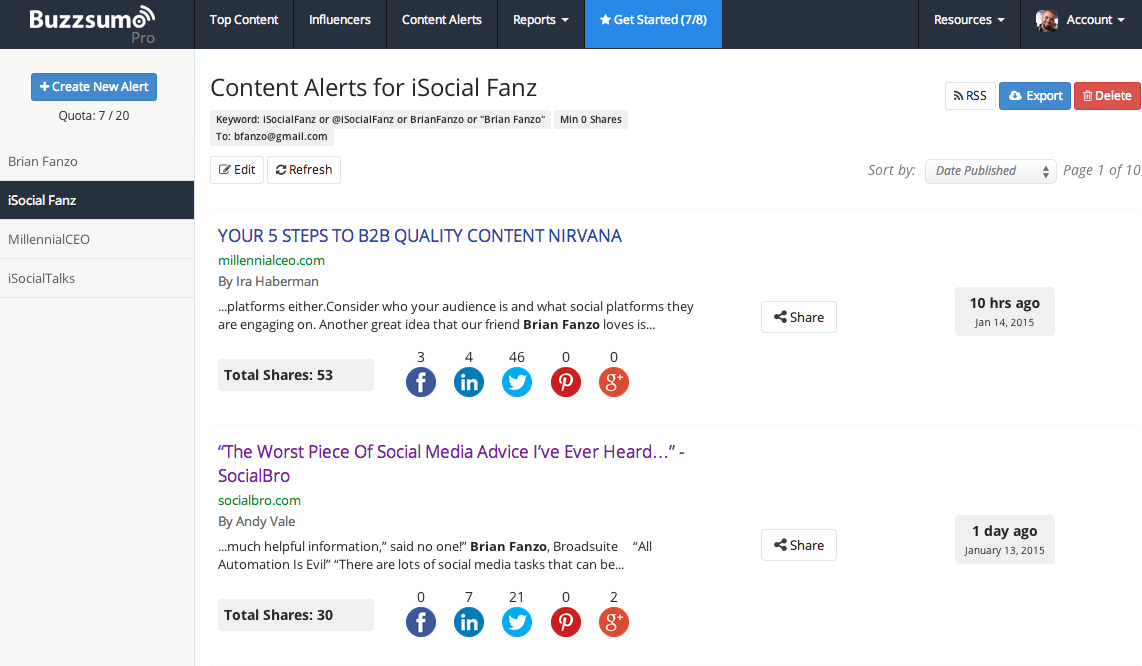Viewport: 1142px width, 666px height.
Task: Click the Keyword filter tag
Action: pos(380,120)
